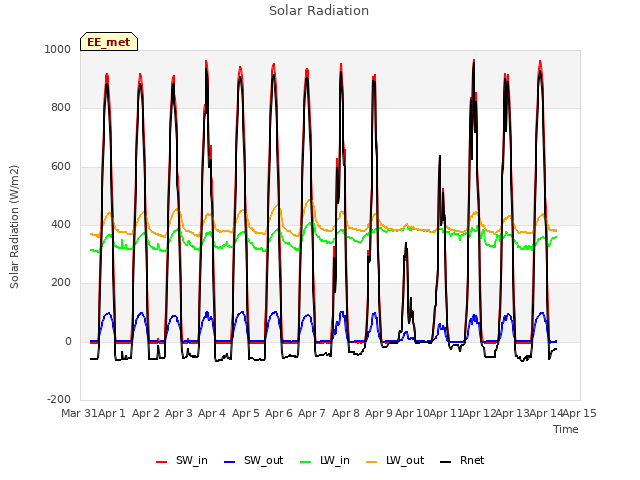Click the Apr 6 x-axis label

point(279,413)
